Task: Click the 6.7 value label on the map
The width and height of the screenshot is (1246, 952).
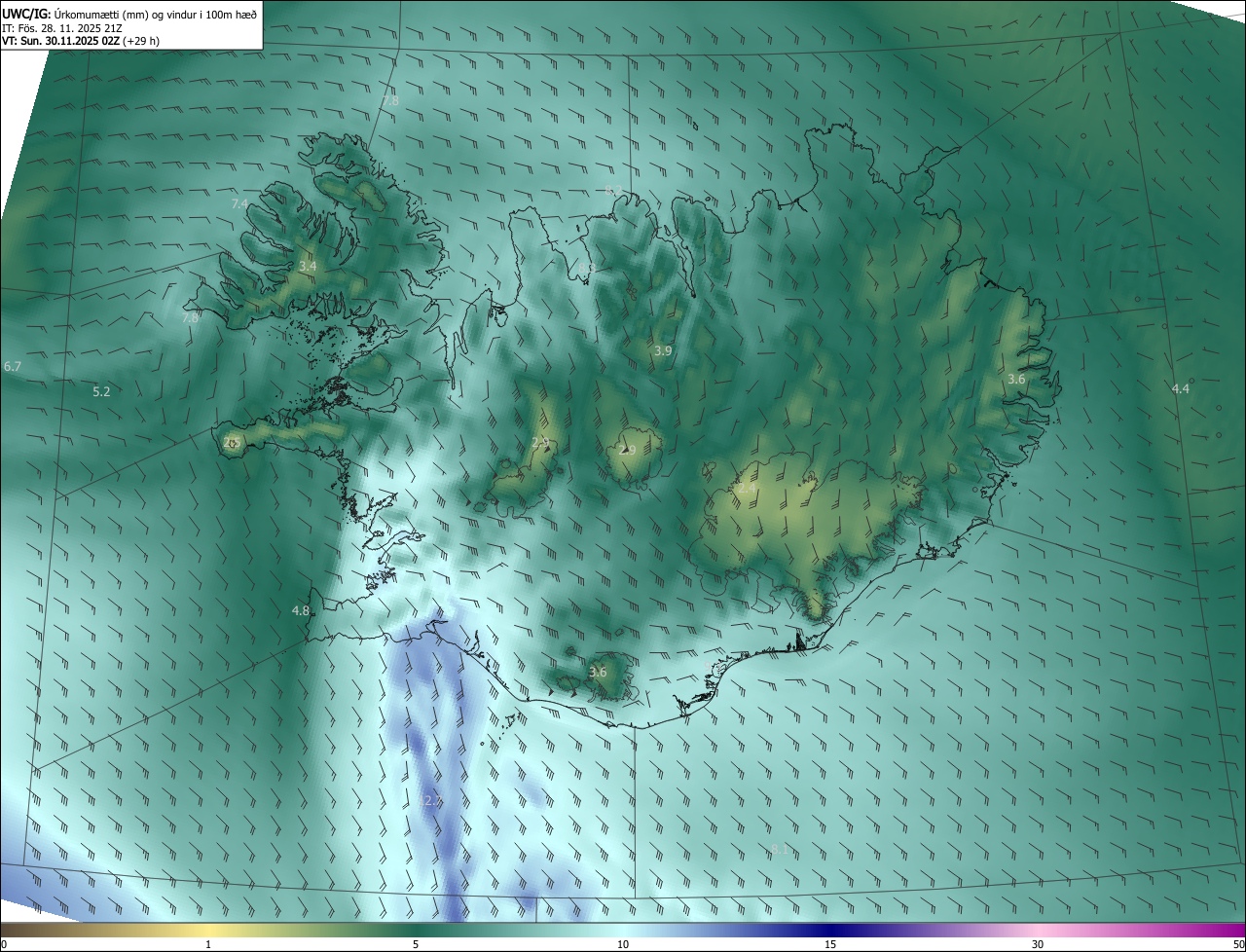Action: point(13,366)
